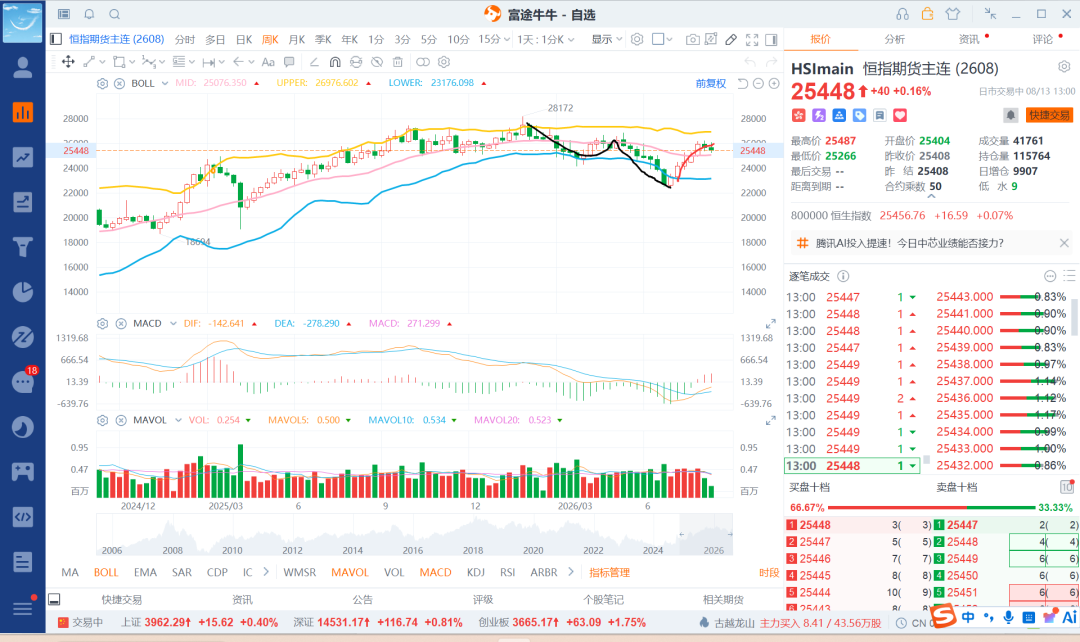This screenshot has height=642, width=1080.
Task: Delete drawings with trash icon
Action: pyautogui.click(x=397, y=62)
